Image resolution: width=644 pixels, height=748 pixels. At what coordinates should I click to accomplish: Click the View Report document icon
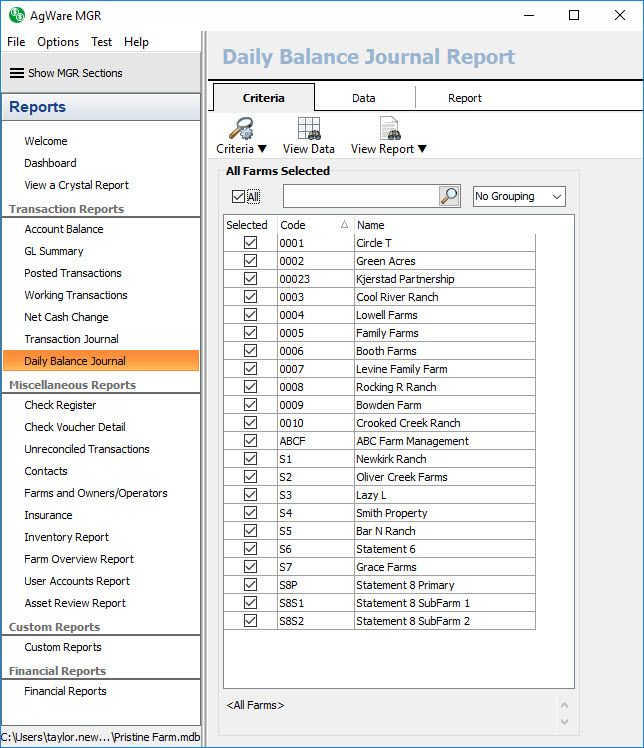pyautogui.click(x=389, y=128)
